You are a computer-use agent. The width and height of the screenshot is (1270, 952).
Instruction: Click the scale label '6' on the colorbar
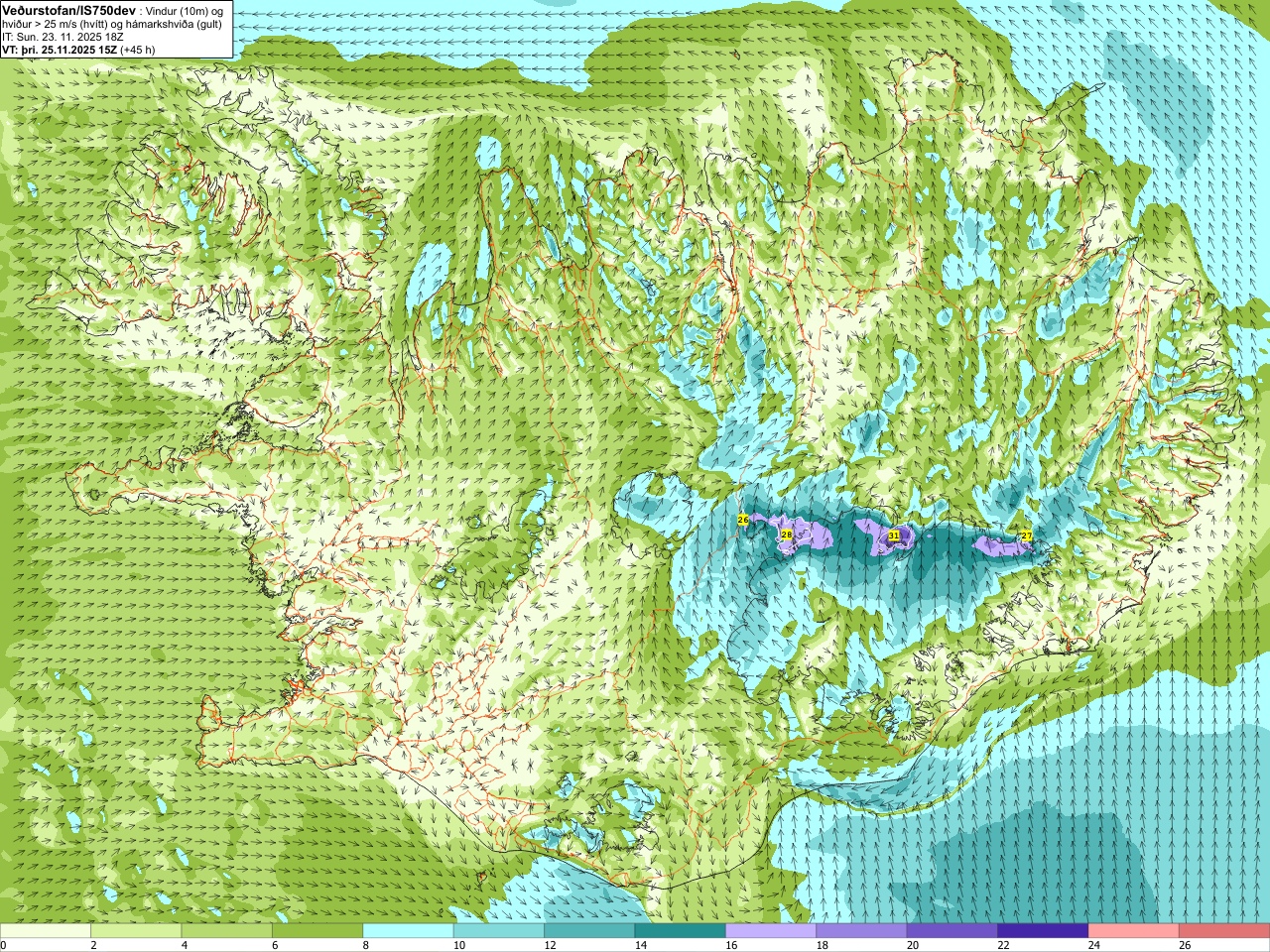[273, 945]
